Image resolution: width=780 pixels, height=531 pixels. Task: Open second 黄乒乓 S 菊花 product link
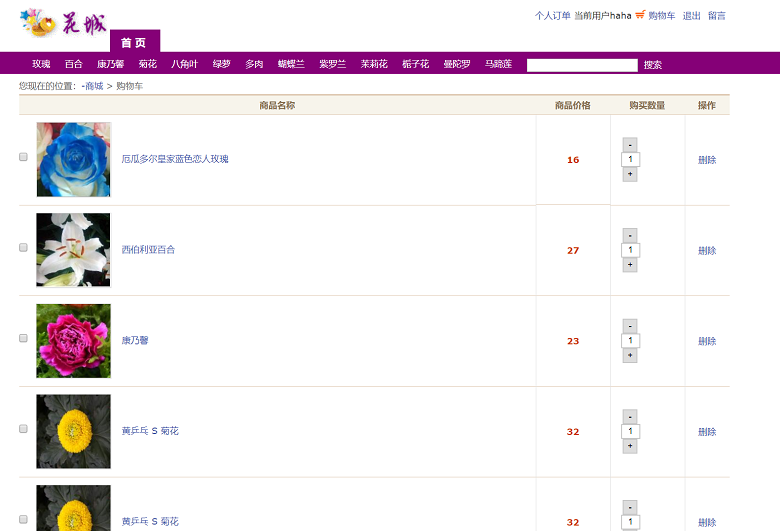150,521
